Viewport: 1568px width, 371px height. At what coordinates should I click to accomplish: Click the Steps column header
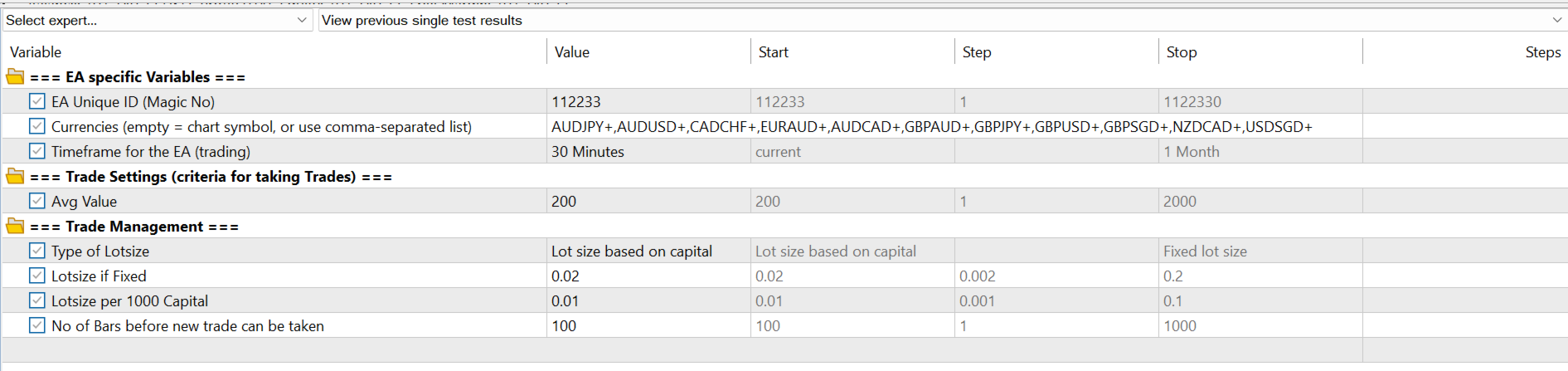click(1542, 52)
